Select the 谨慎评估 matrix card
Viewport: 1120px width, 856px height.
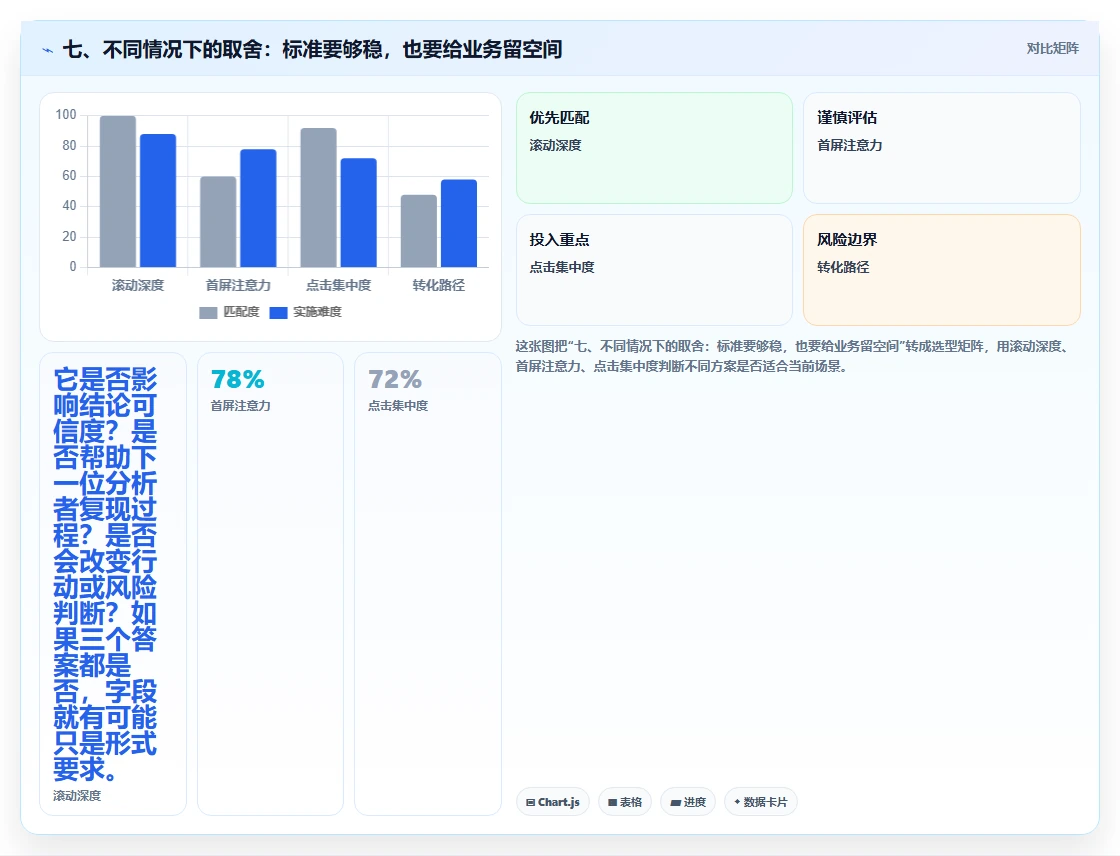click(x=941, y=148)
